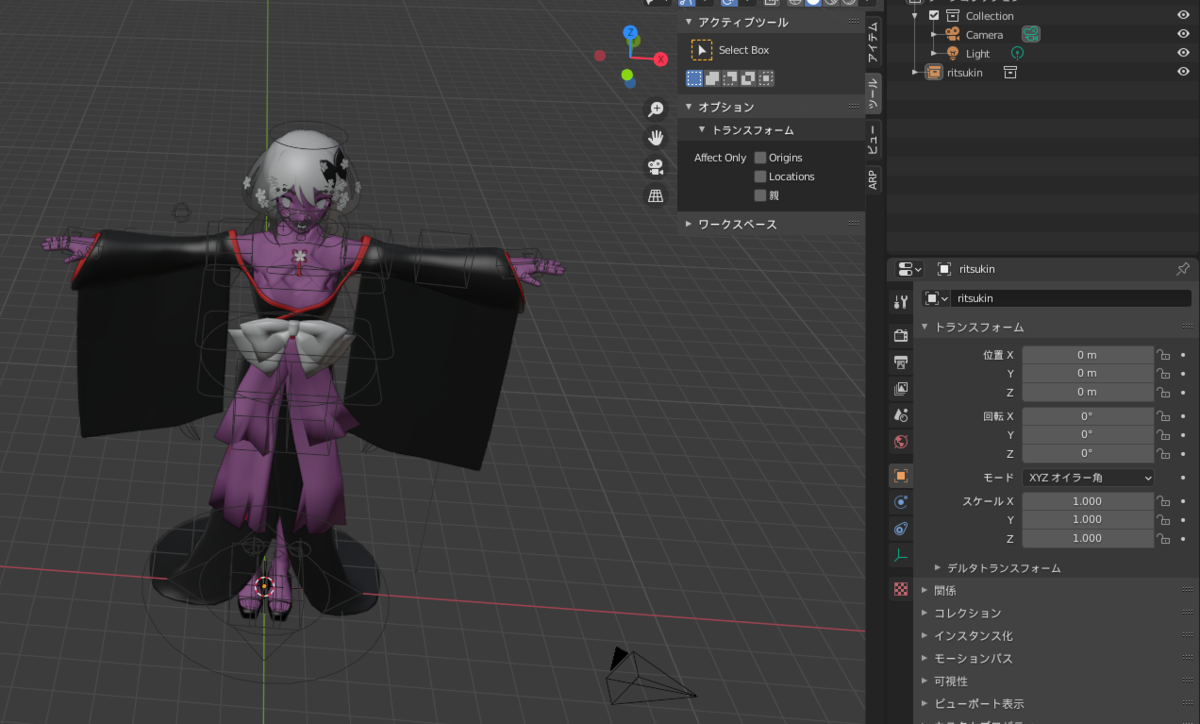This screenshot has width=1200, height=724.
Task: Click the pan view hand icon
Action: pos(656,138)
